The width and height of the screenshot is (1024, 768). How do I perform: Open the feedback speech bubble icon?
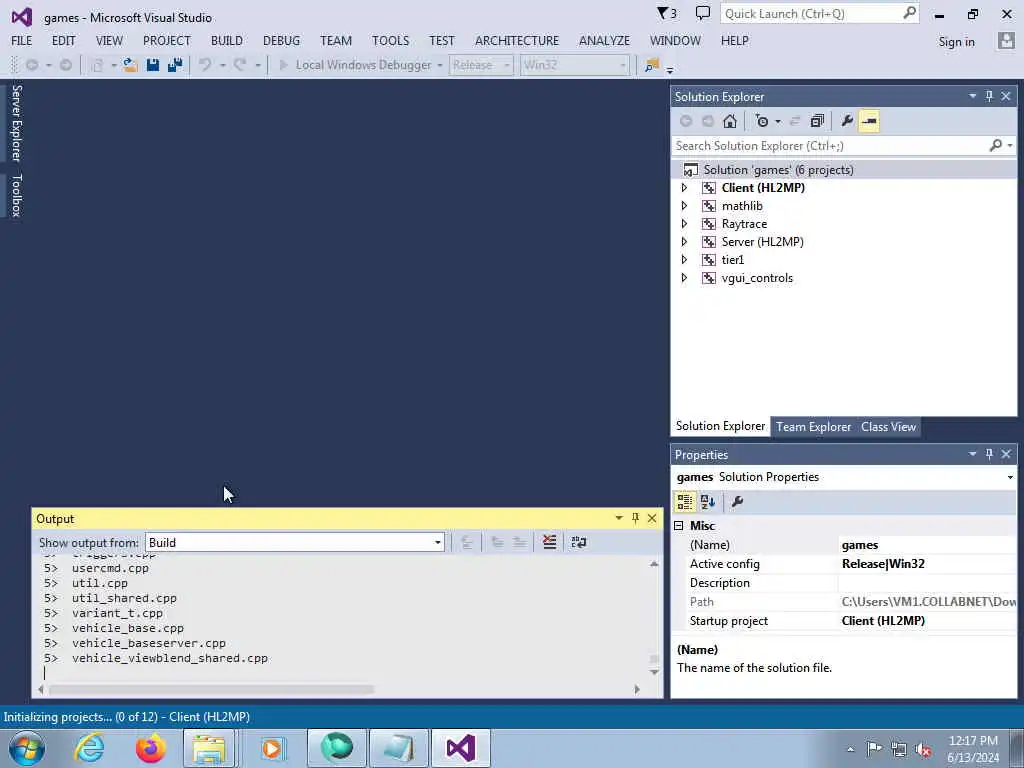(703, 13)
